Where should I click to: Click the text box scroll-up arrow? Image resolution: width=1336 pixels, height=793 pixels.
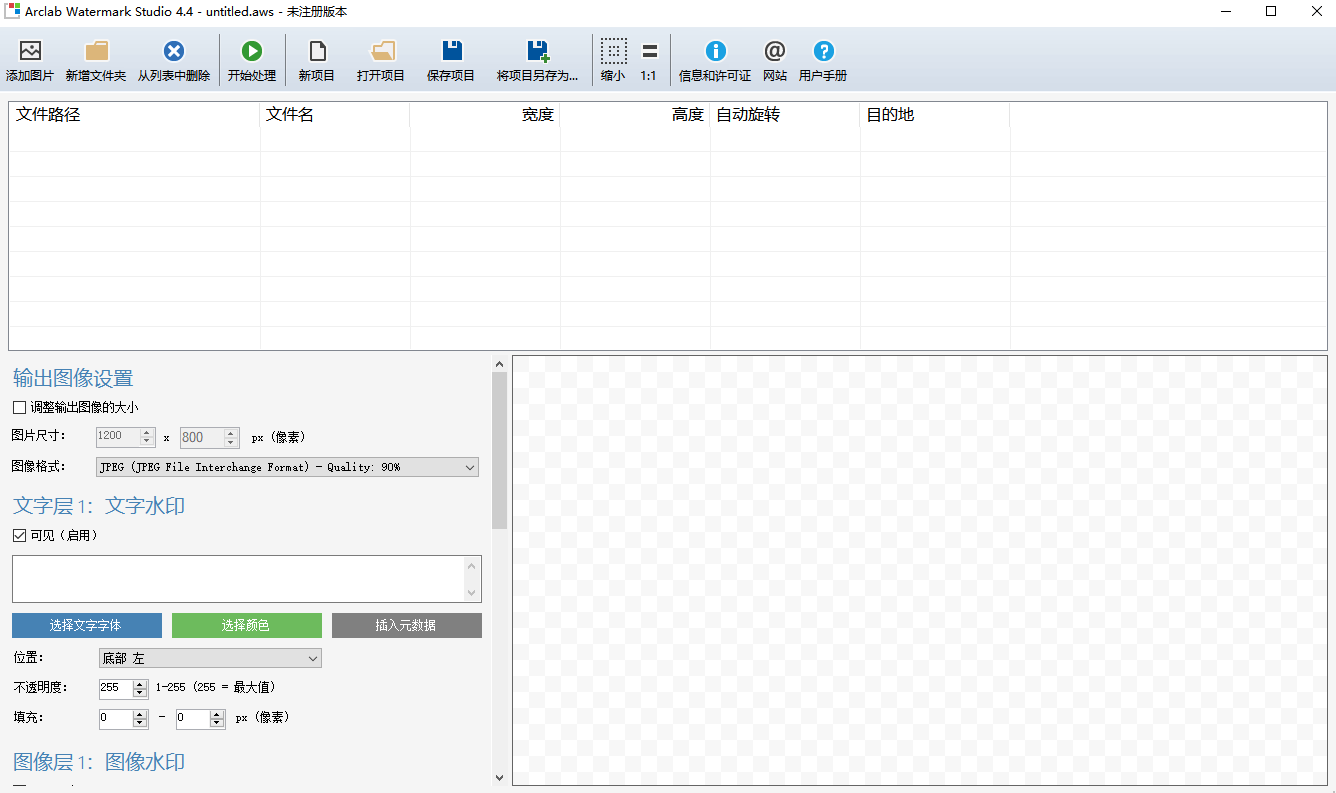(x=472, y=565)
